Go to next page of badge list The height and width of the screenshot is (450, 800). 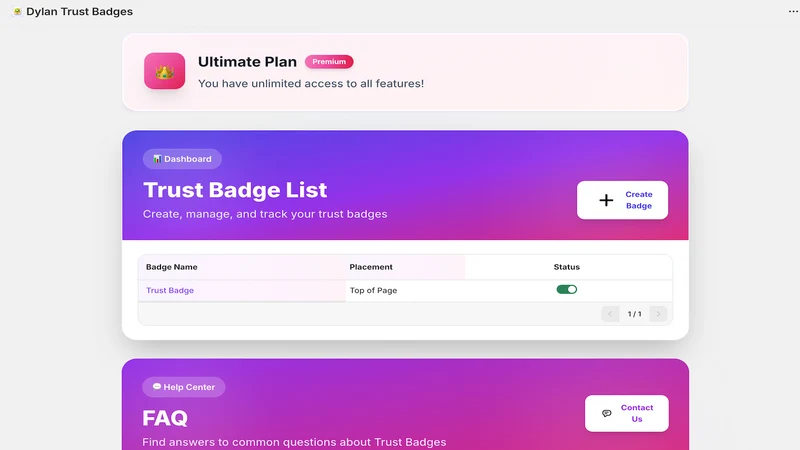tap(658, 314)
